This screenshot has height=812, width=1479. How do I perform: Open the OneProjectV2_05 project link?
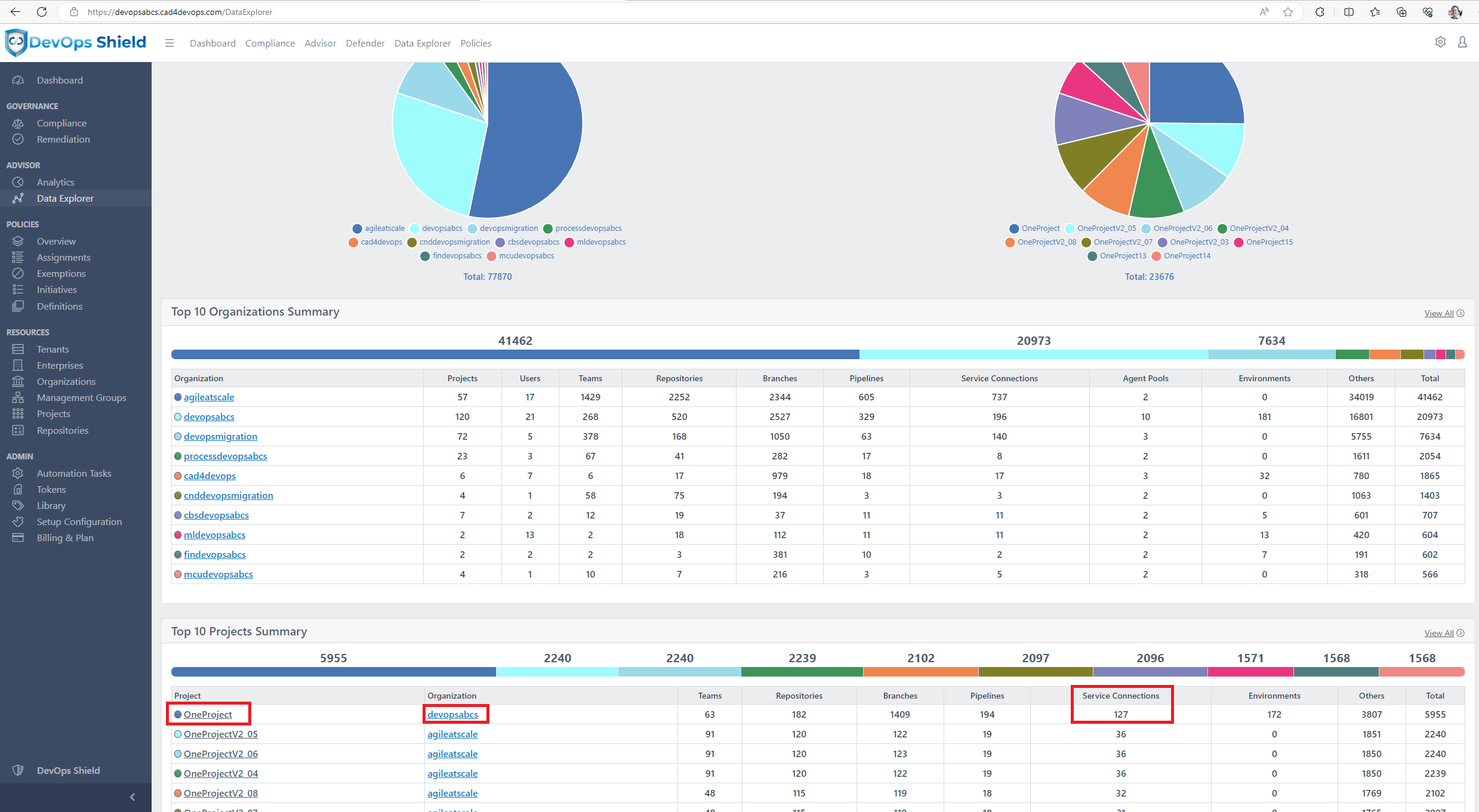point(221,734)
